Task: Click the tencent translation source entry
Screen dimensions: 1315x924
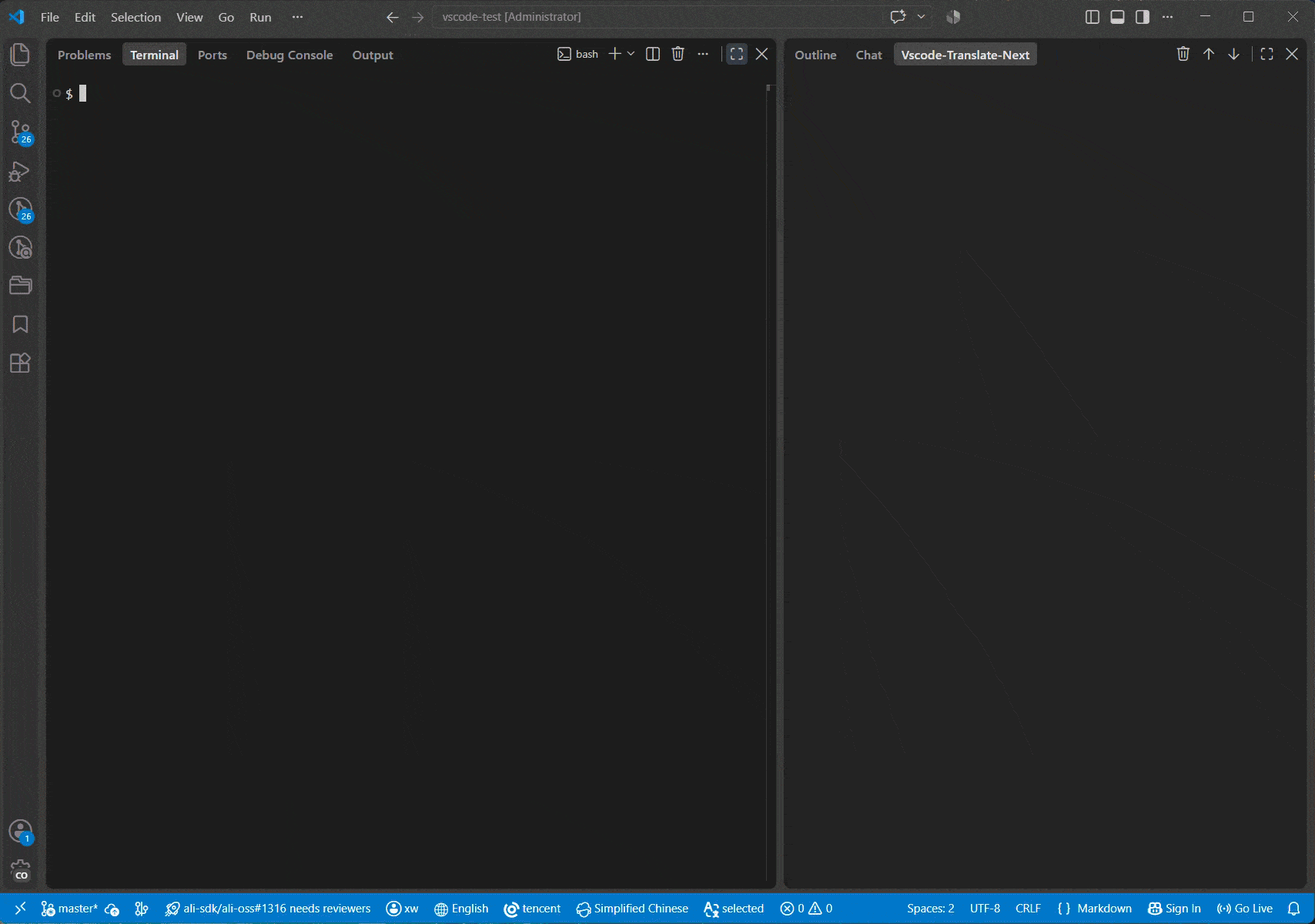Action: click(532, 909)
